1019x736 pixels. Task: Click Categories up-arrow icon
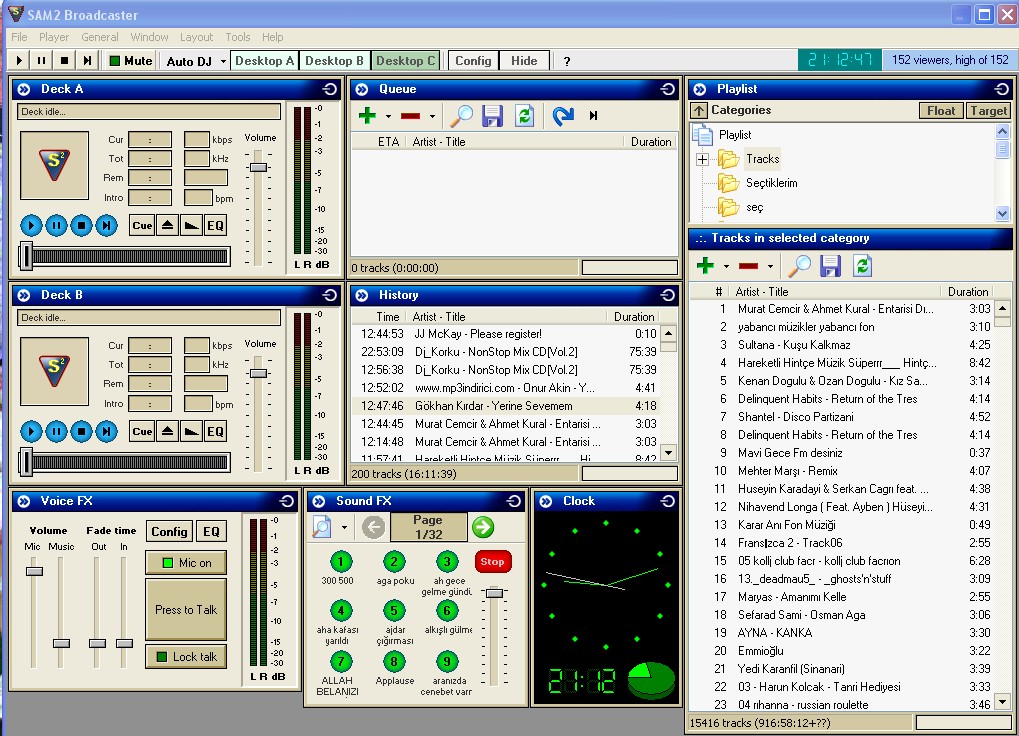tap(699, 110)
